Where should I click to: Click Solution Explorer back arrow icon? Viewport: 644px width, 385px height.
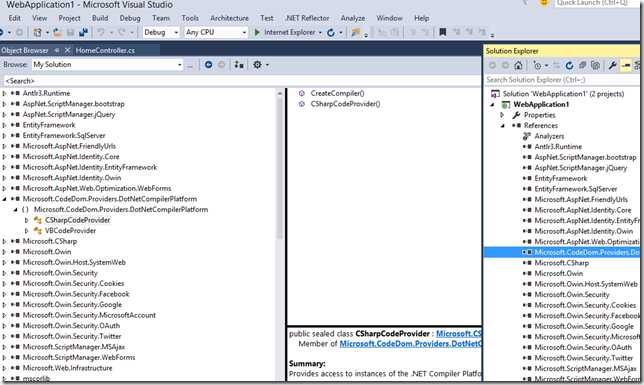(492, 65)
